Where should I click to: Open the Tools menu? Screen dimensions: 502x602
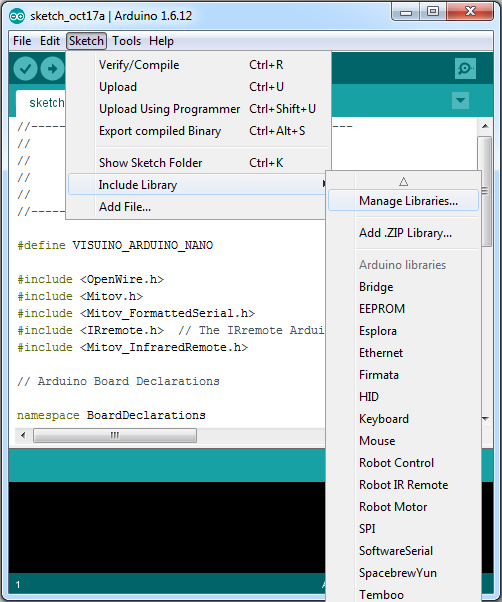point(126,41)
